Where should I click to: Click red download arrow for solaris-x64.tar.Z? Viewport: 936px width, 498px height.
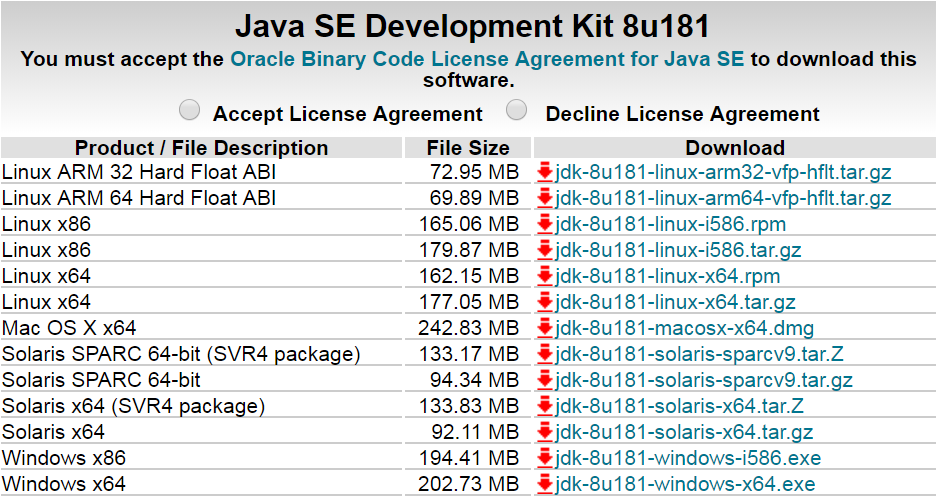544,406
